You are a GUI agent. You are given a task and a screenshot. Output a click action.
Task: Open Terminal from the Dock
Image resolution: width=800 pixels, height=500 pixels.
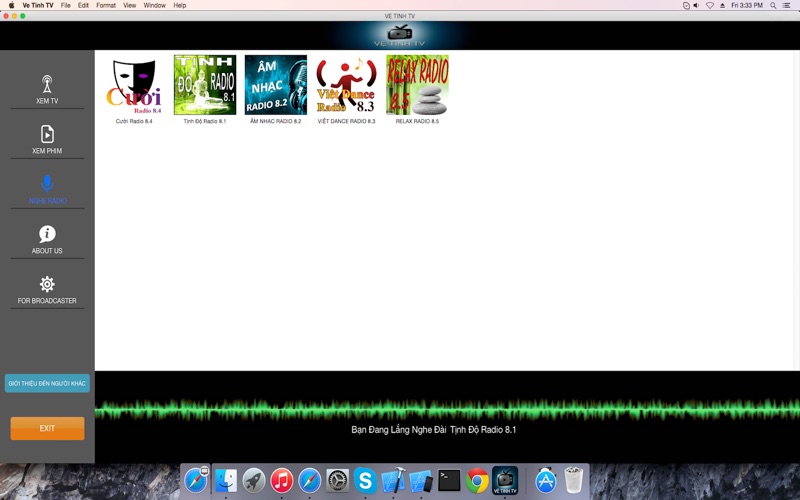tap(449, 480)
